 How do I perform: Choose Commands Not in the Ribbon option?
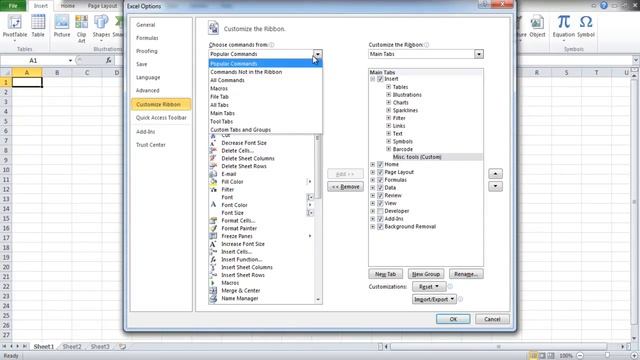[x=246, y=72]
